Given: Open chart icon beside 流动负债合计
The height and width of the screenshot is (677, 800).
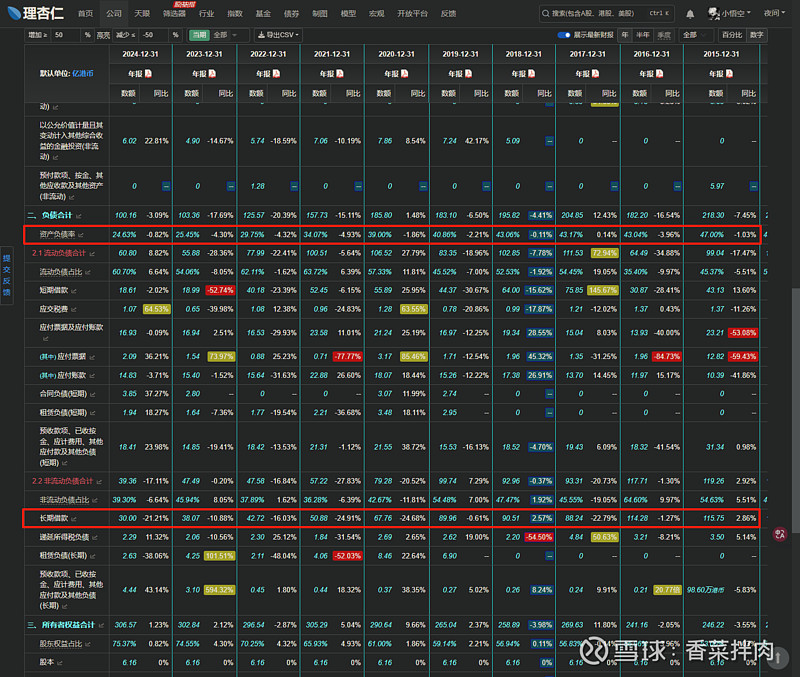Looking at the screenshot, I should pyautogui.click(x=92, y=254).
